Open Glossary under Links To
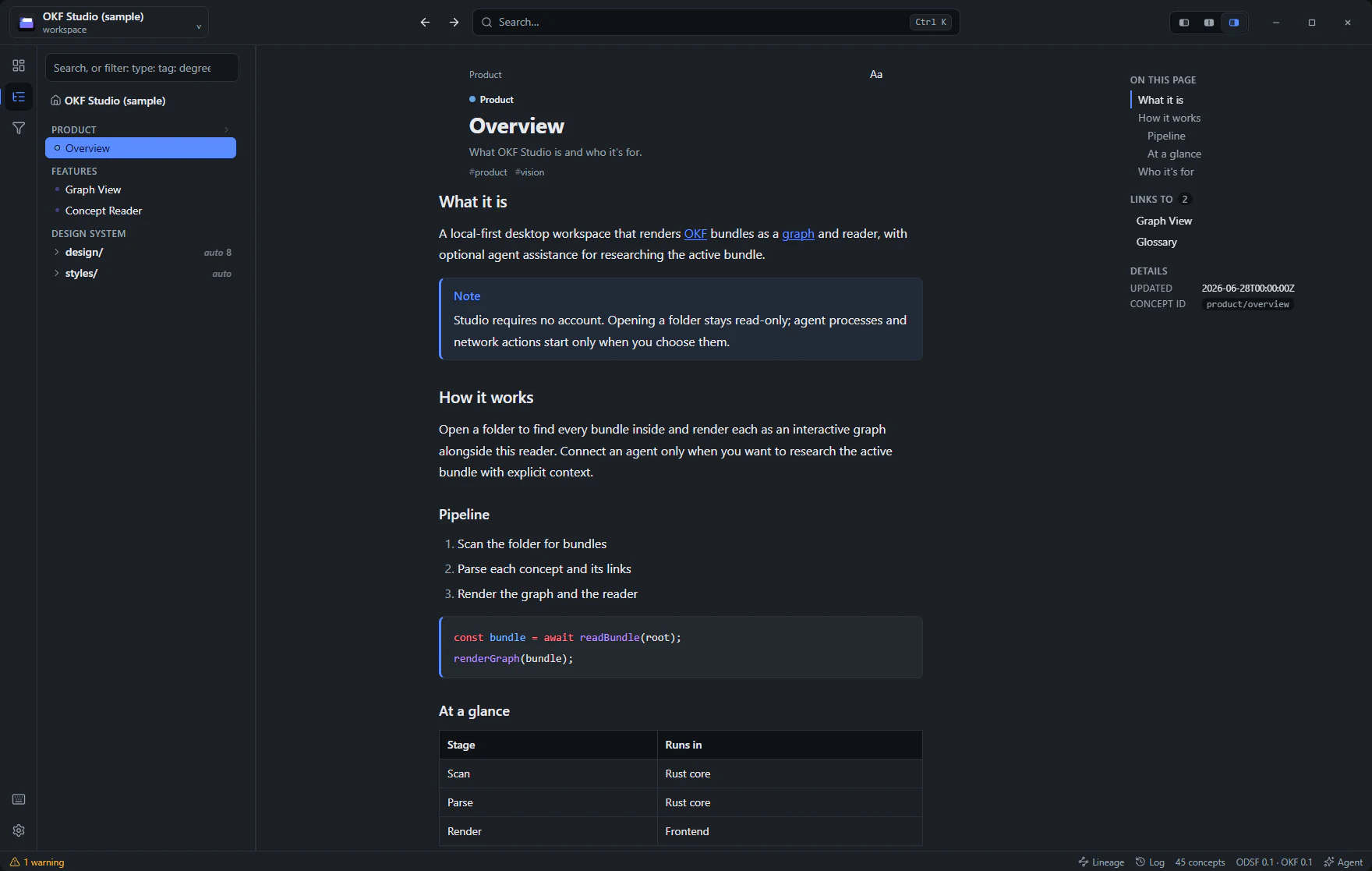The image size is (1372, 871). [1156, 242]
